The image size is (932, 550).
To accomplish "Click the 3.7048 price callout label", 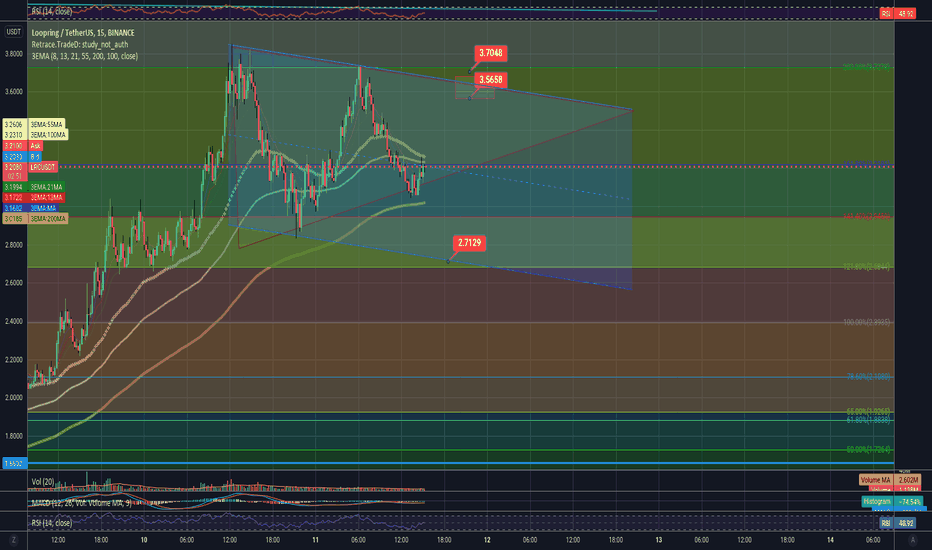I will coord(490,53).
